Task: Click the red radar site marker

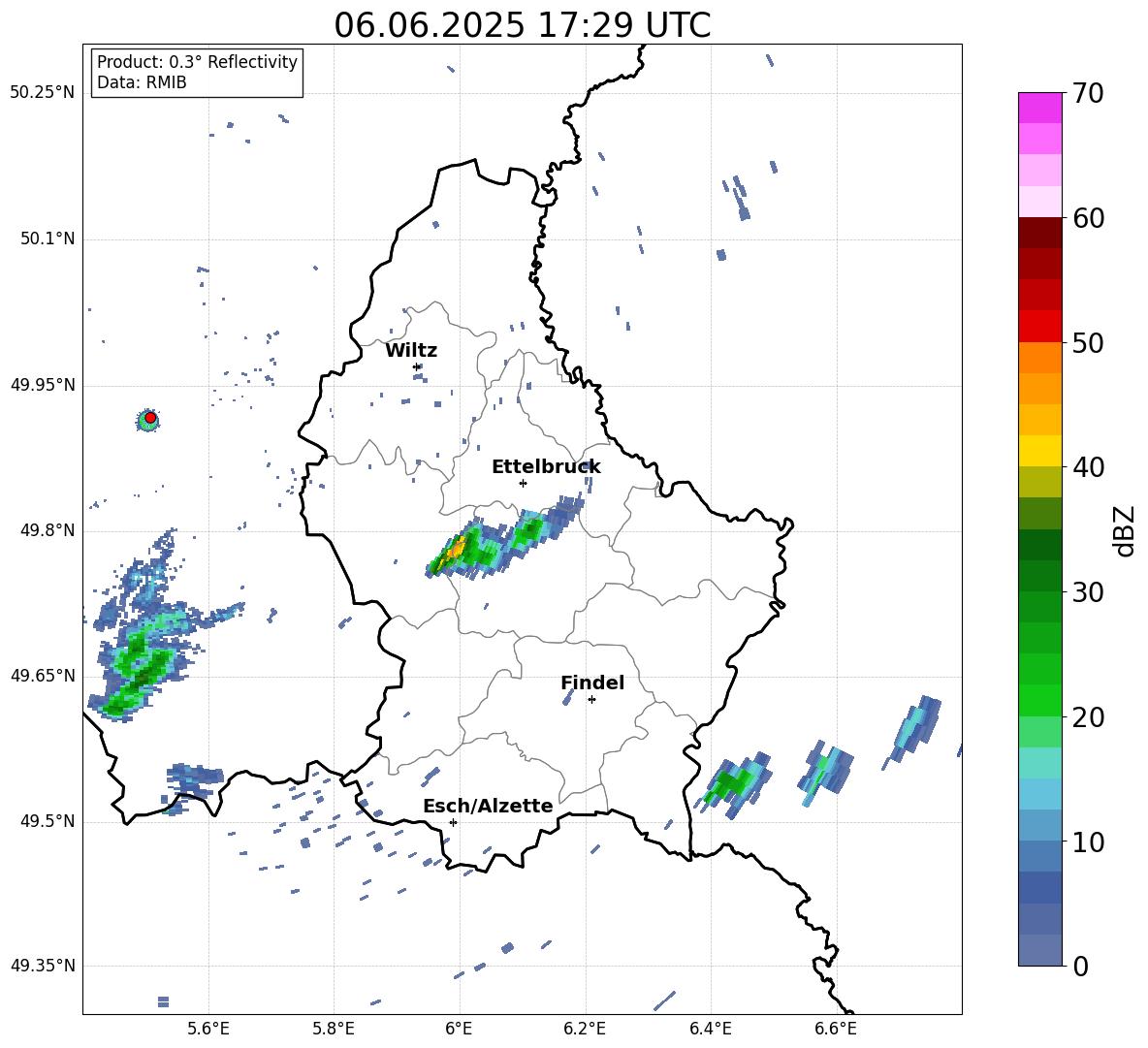Action: point(150,418)
